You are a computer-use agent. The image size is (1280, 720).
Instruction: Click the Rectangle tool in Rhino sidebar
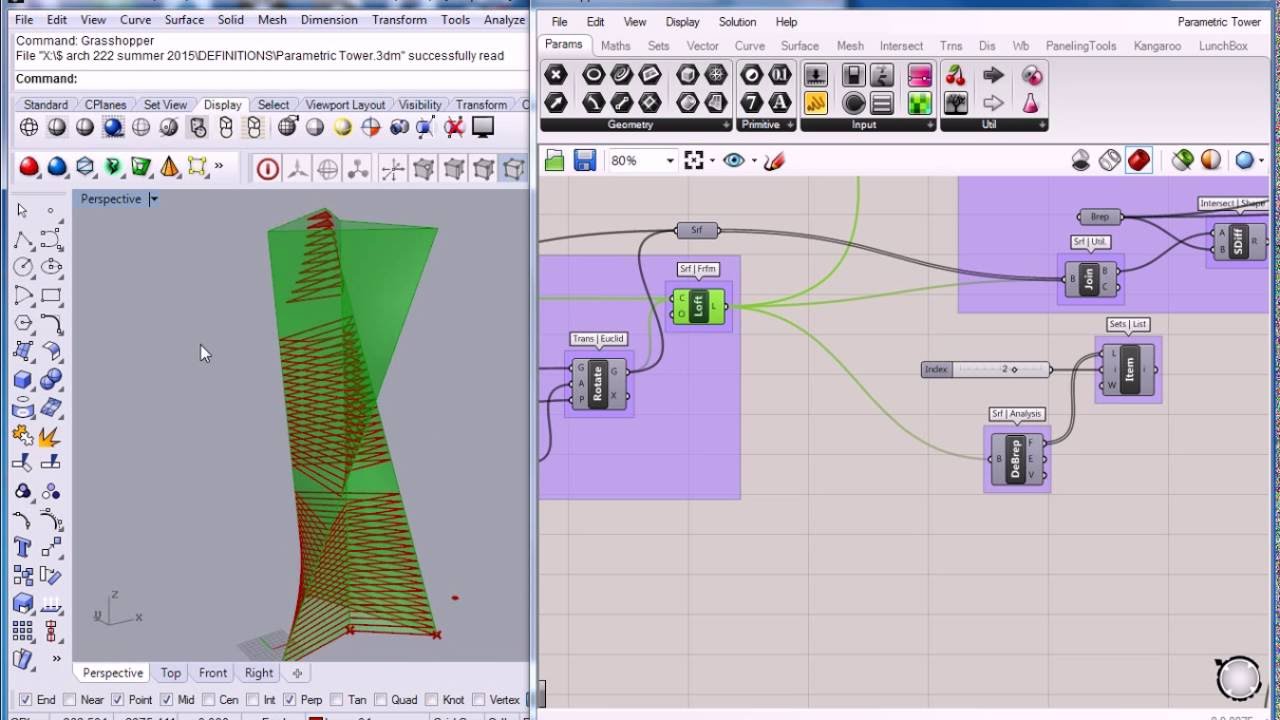(x=51, y=296)
